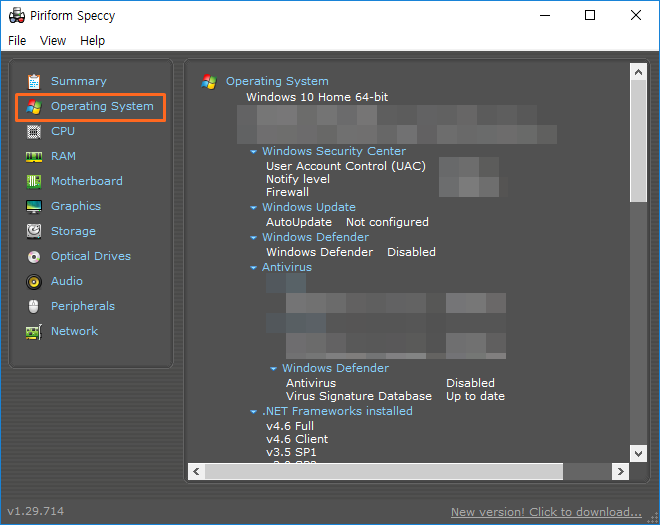Screen dimensions: 660x525
Task: Select the 'v3.5 SP1' entry
Action: click(291, 453)
